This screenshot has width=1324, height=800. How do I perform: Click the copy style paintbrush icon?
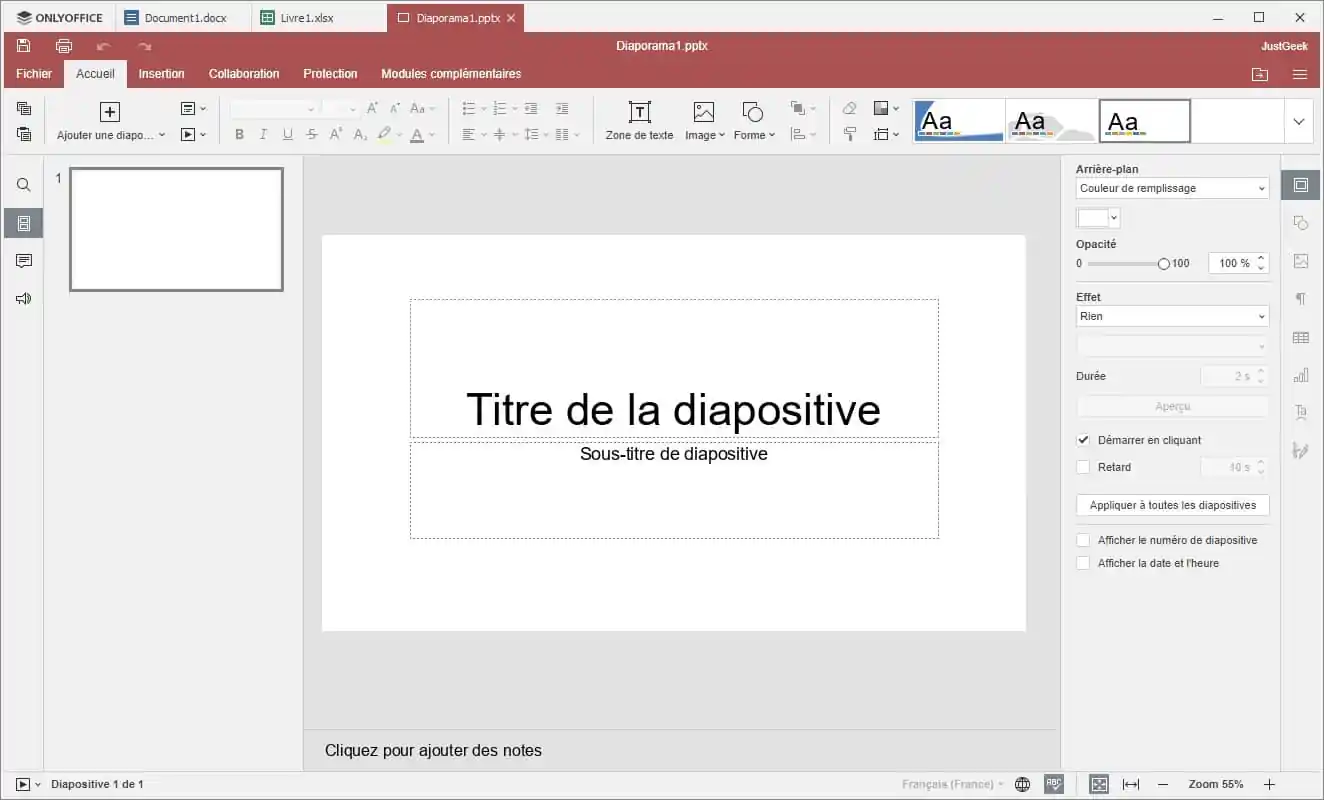tap(850, 134)
